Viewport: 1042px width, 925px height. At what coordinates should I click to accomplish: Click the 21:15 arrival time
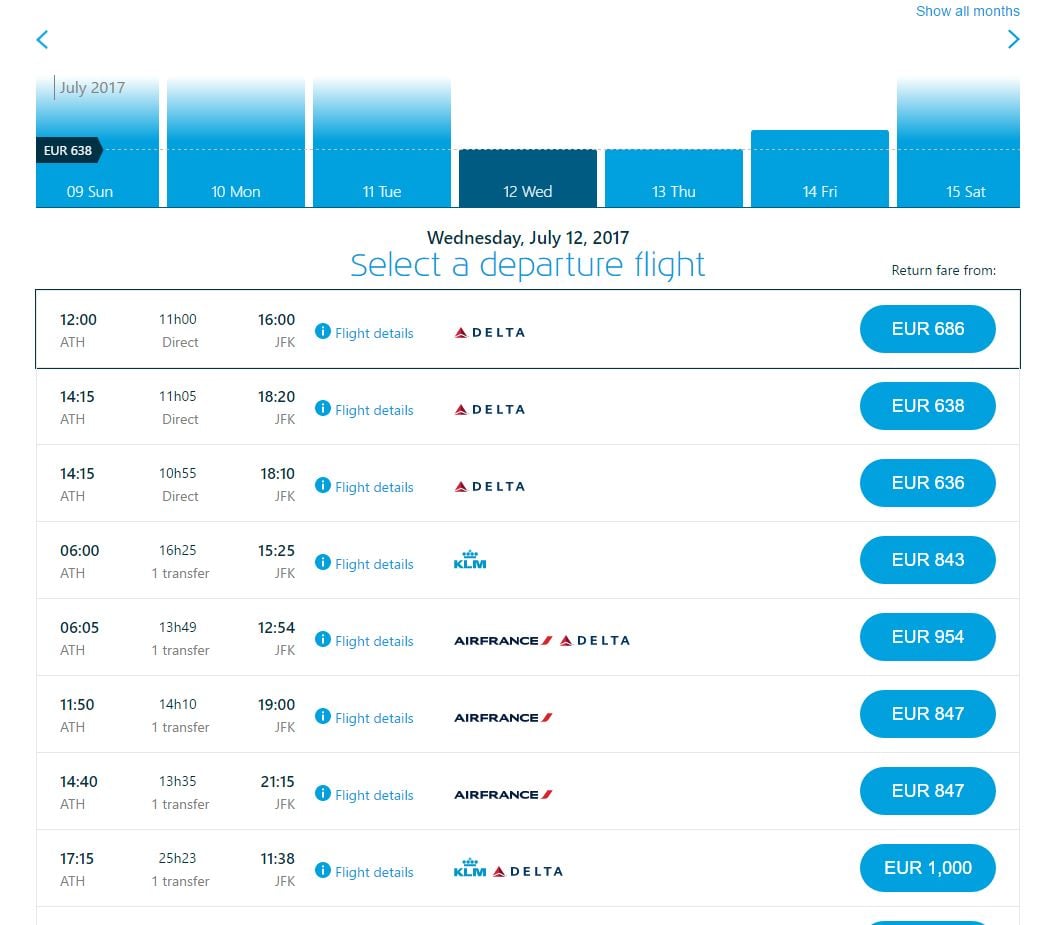coord(277,781)
